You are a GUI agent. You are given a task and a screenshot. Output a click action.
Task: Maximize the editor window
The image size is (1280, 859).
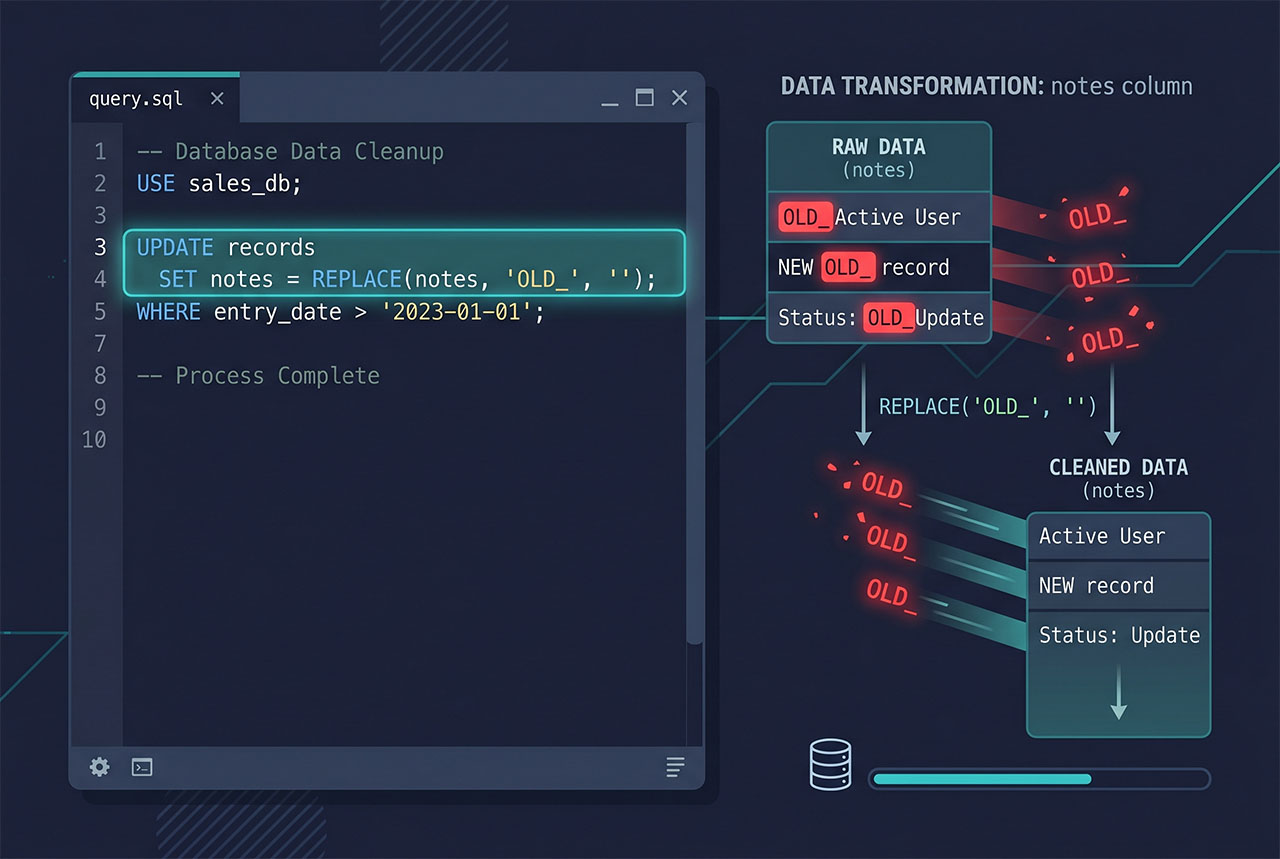[x=645, y=97]
